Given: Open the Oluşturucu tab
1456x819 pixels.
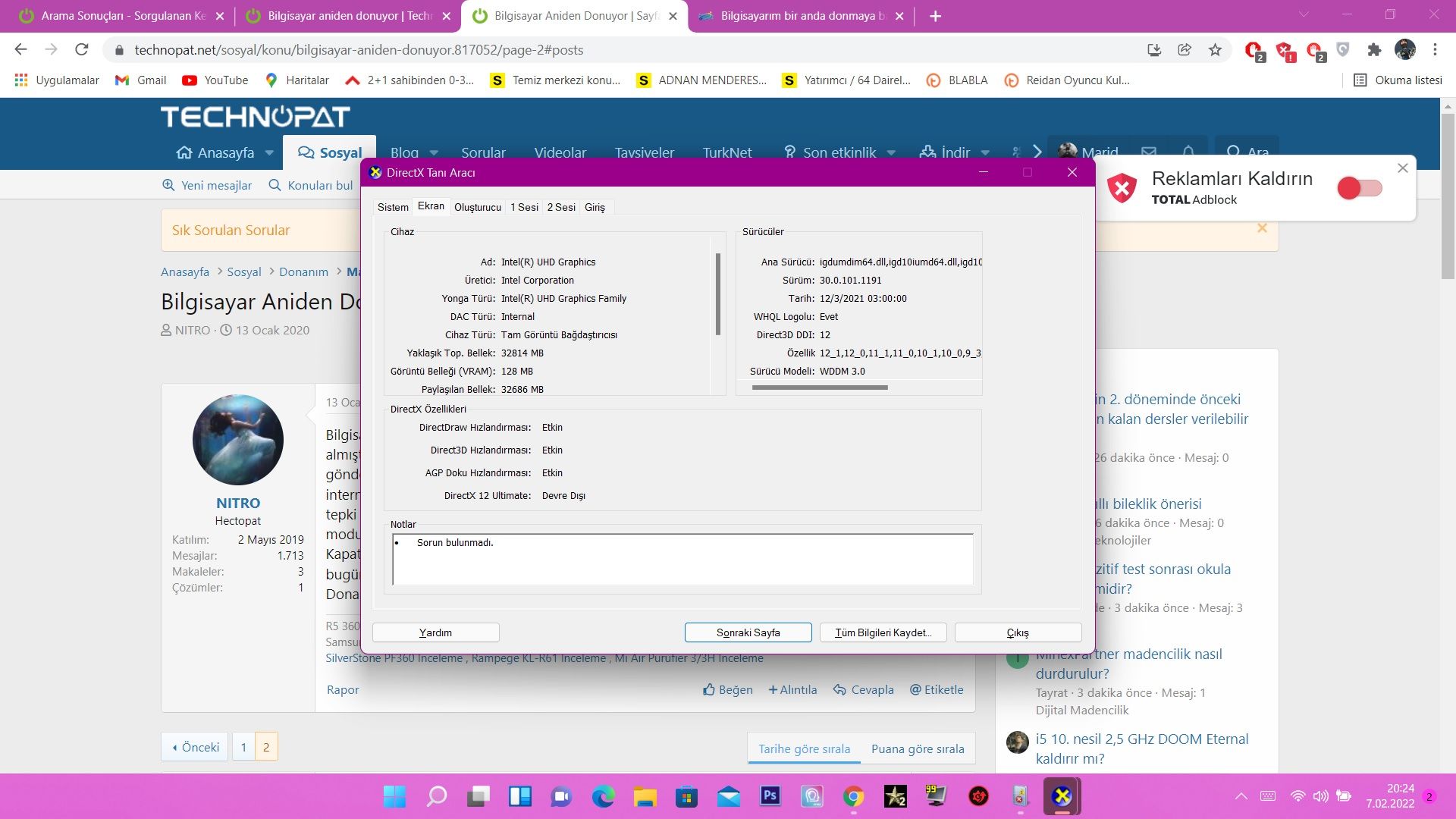Looking at the screenshot, I should click(x=477, y=207).
